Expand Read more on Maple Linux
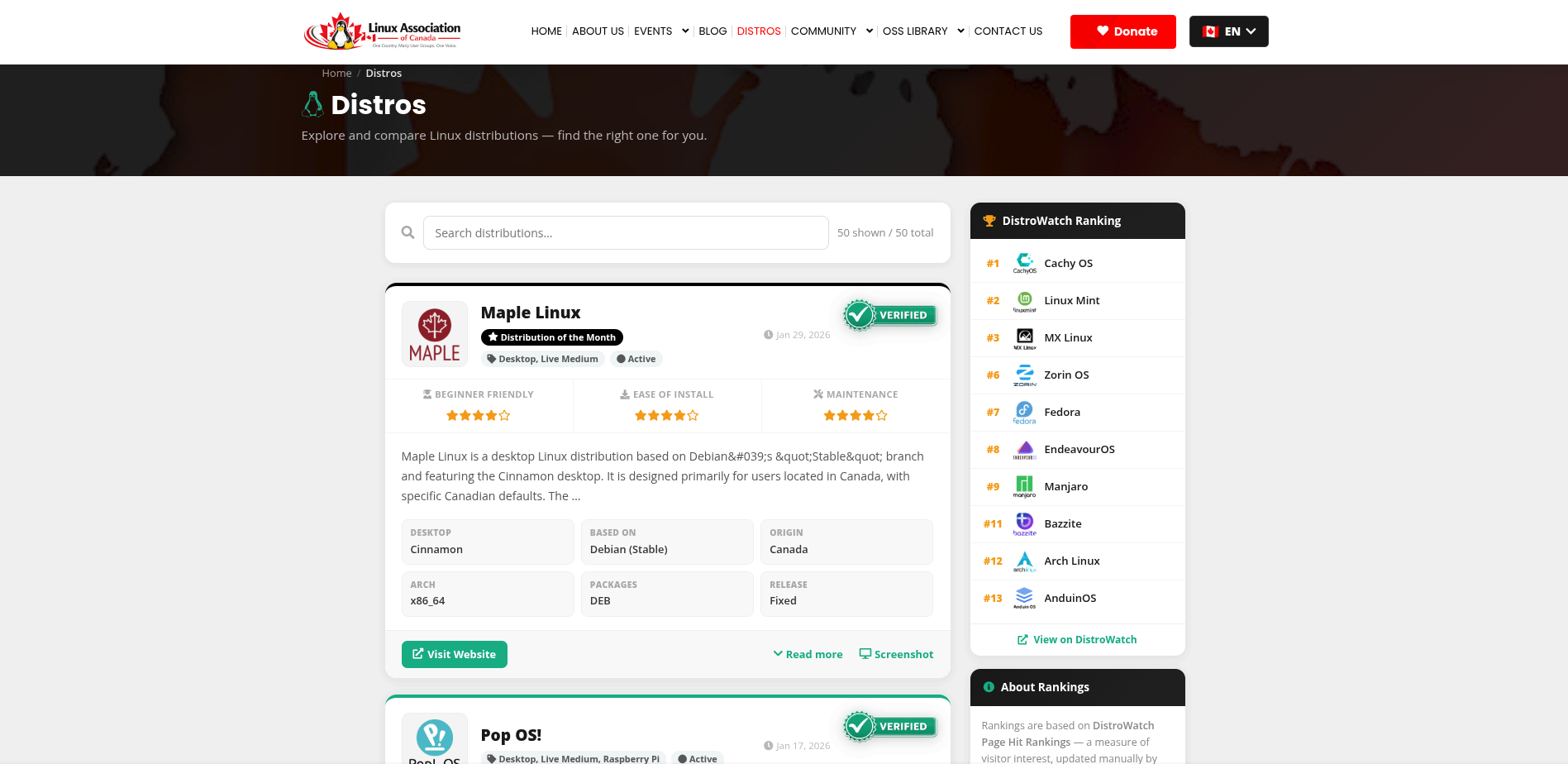The height and width of the screenshot is (764, 1568). (808, 654)
